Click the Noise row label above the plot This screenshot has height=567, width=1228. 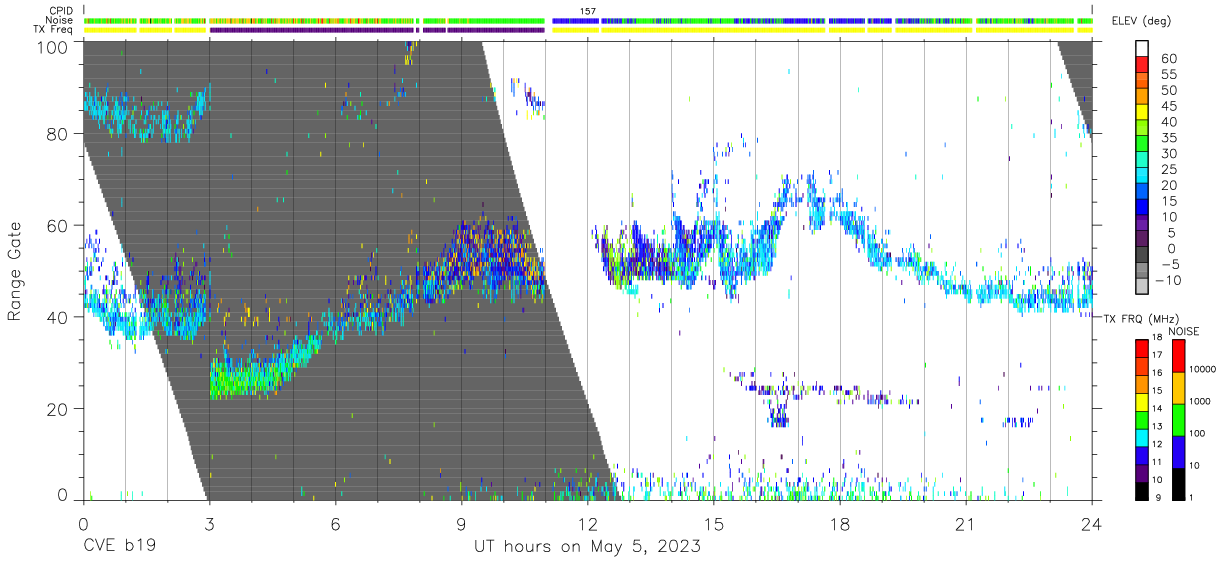coord(60,20)
